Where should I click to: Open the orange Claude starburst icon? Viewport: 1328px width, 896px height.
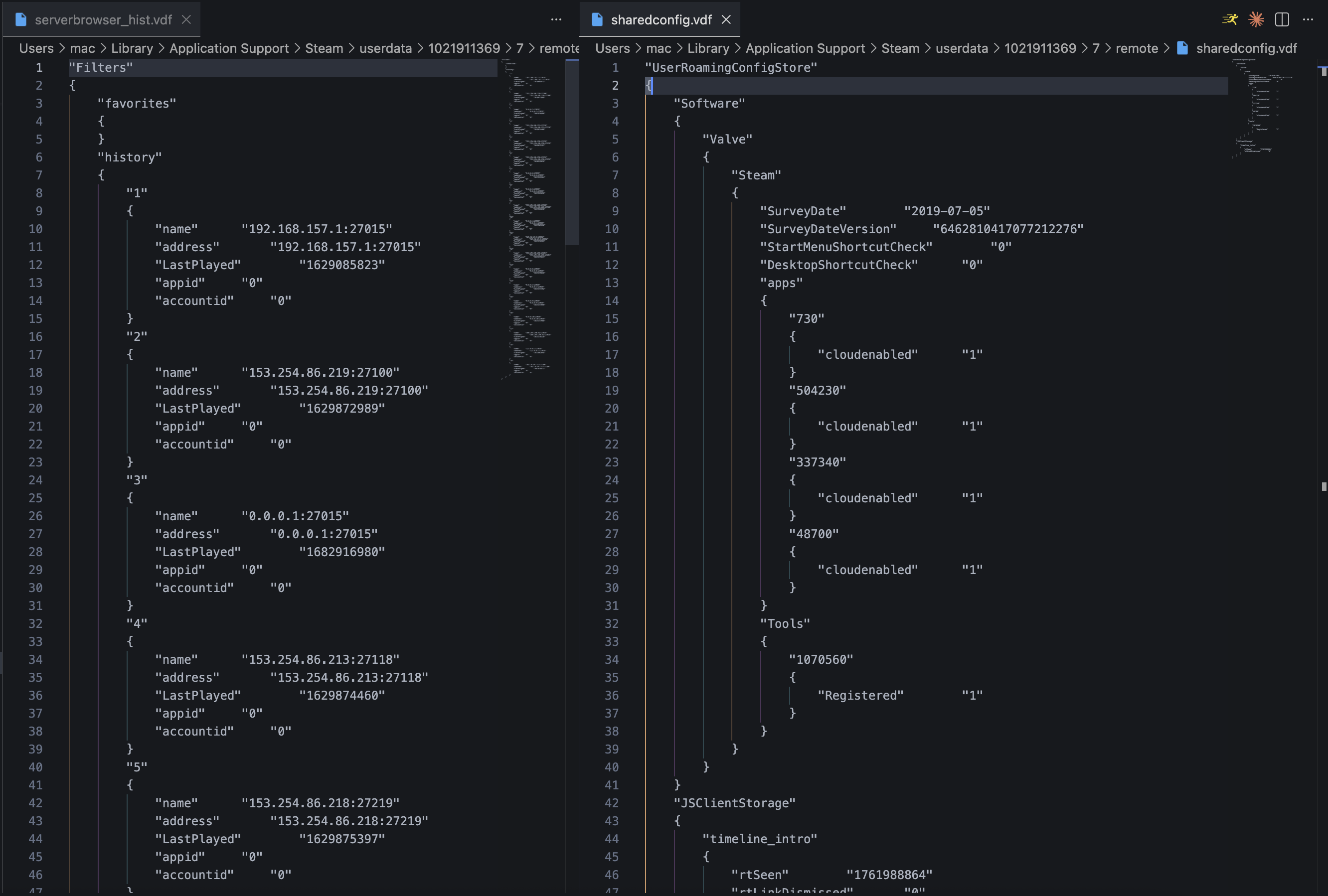1256,19
